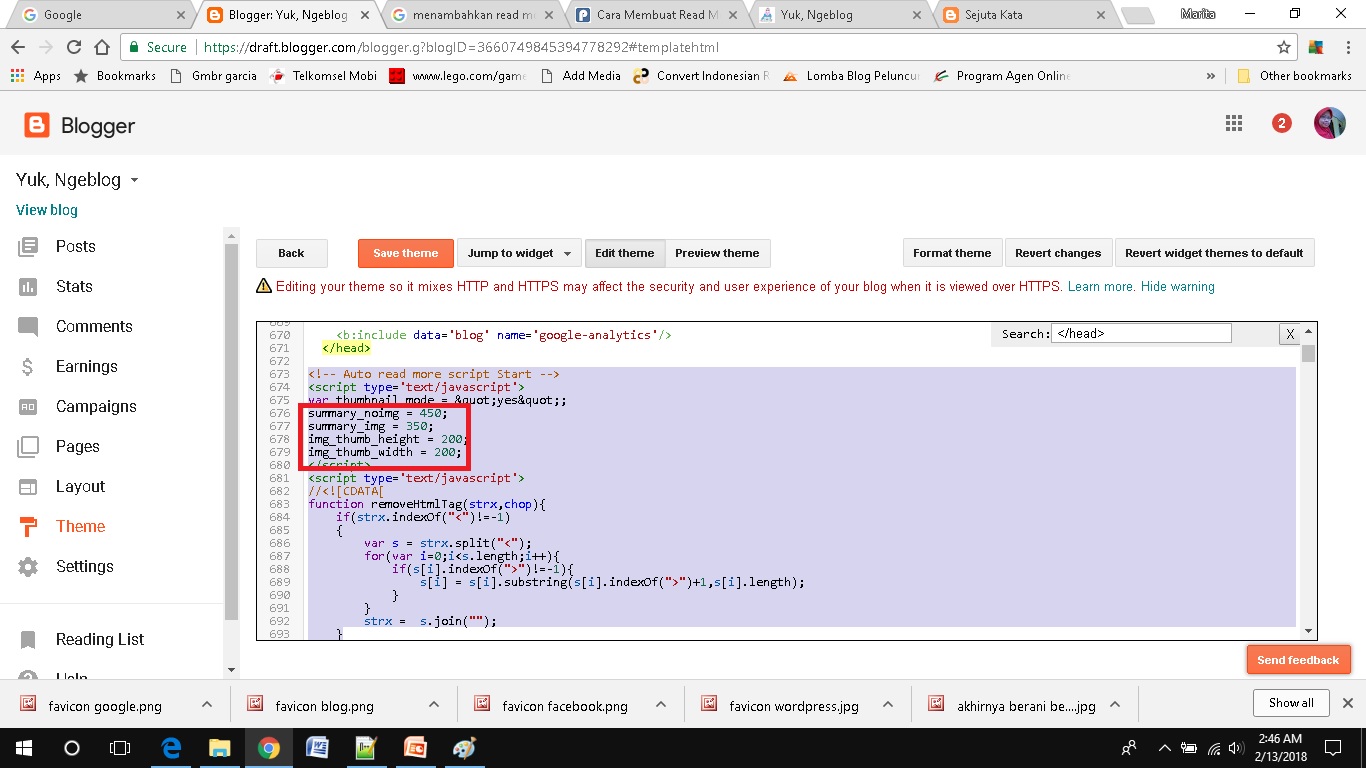
Task: Open the Google apps grid
Action: 1234,123
